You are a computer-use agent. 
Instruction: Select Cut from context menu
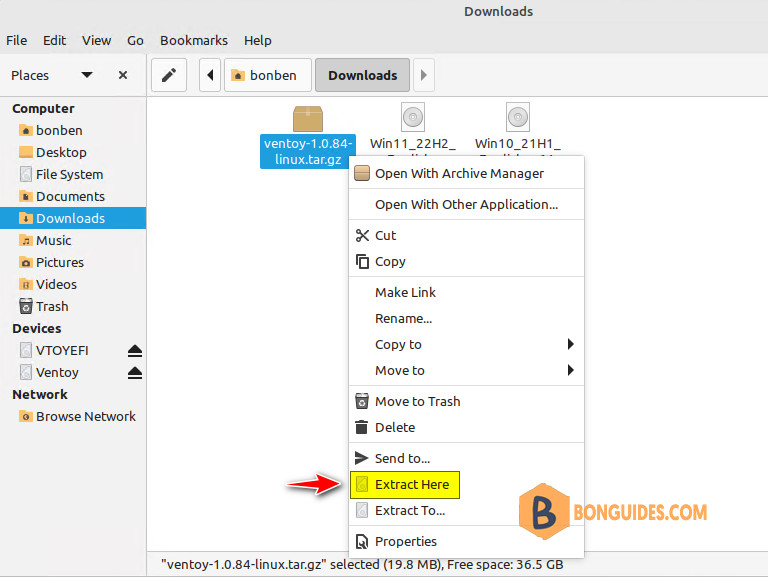pyautogui.click(x=466, y=236)
